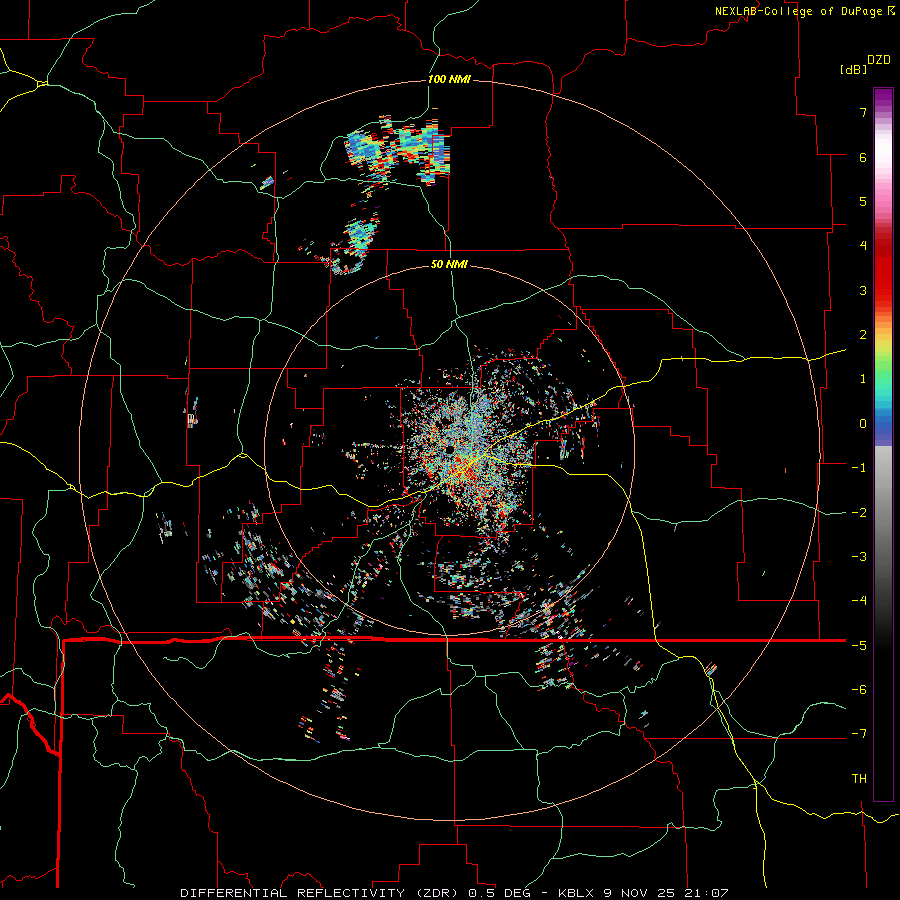900x900 pixels.
Task: Click the black radar site dot at center
Action: point(449,450)
